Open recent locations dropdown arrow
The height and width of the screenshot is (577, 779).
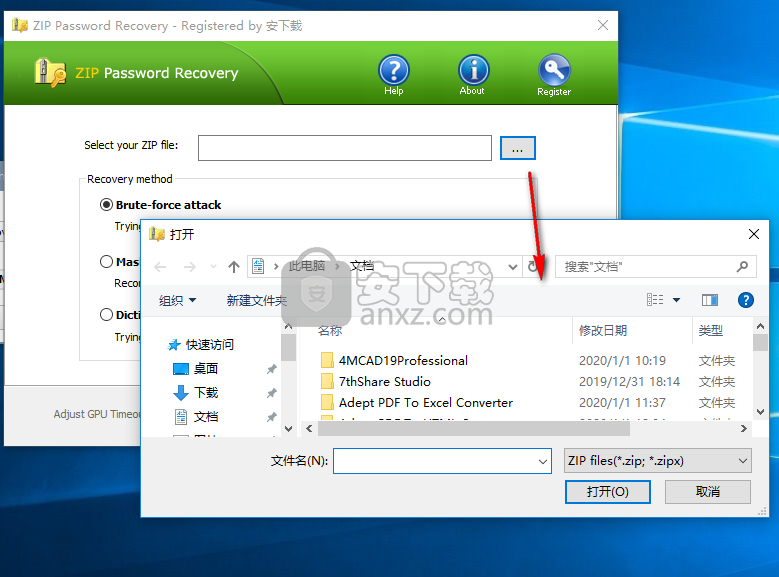pos(213,267)
